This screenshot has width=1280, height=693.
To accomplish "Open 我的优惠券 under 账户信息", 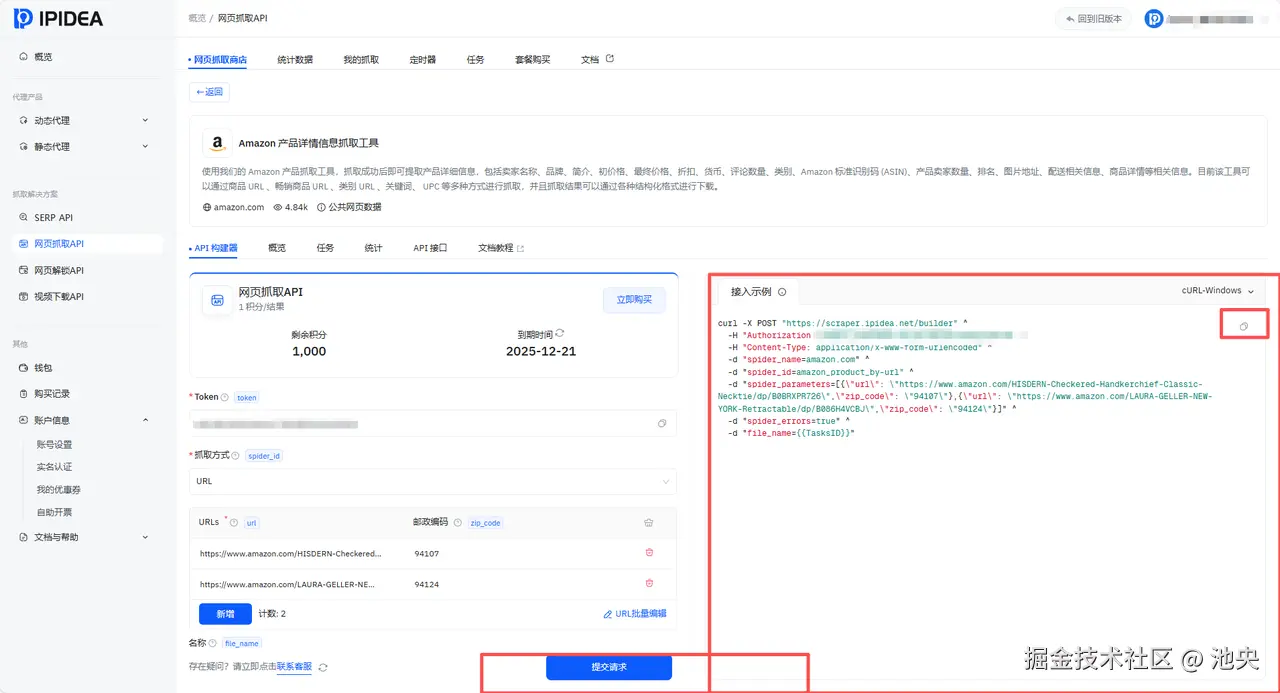I will pyautogui.click(x=58, y=490).
